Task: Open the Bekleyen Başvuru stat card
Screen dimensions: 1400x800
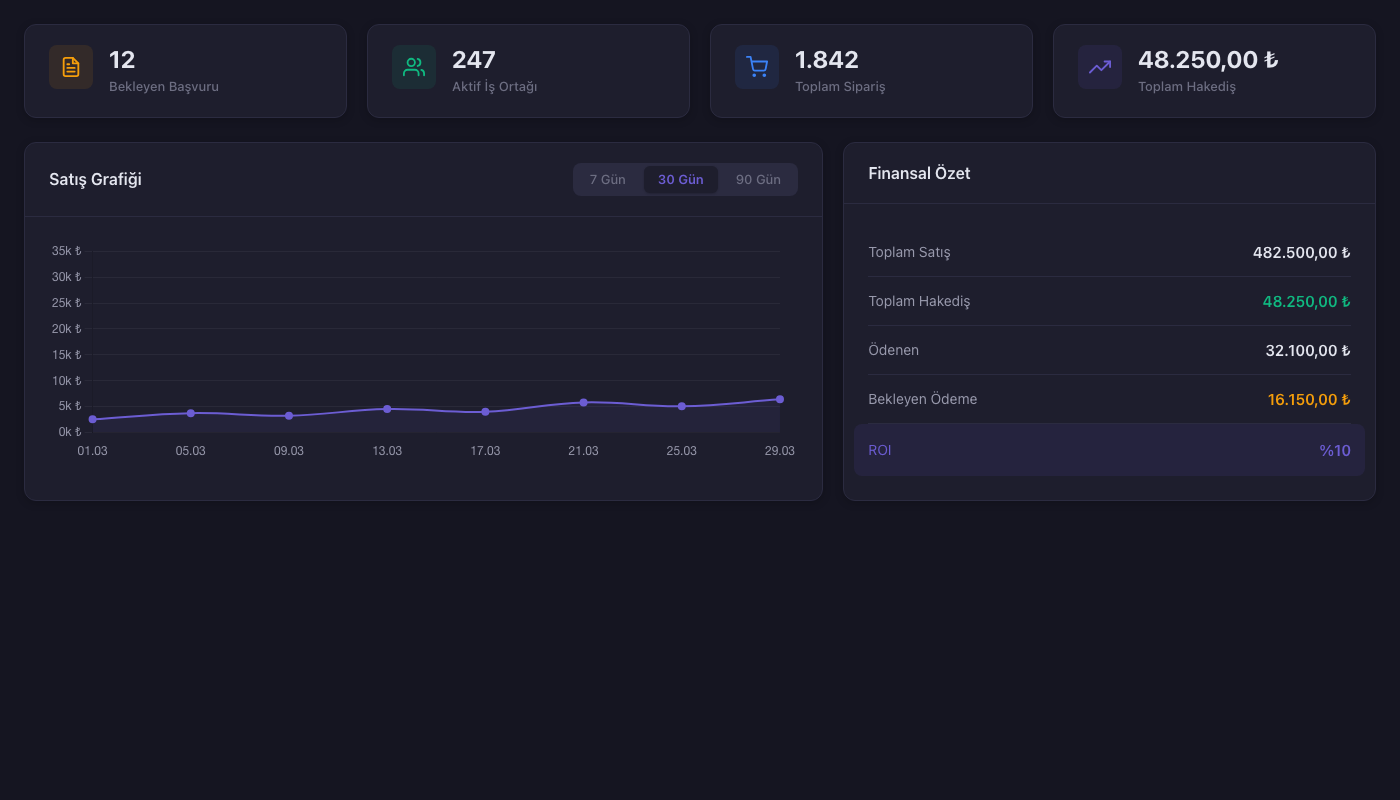Action: [x=185, y=70]
